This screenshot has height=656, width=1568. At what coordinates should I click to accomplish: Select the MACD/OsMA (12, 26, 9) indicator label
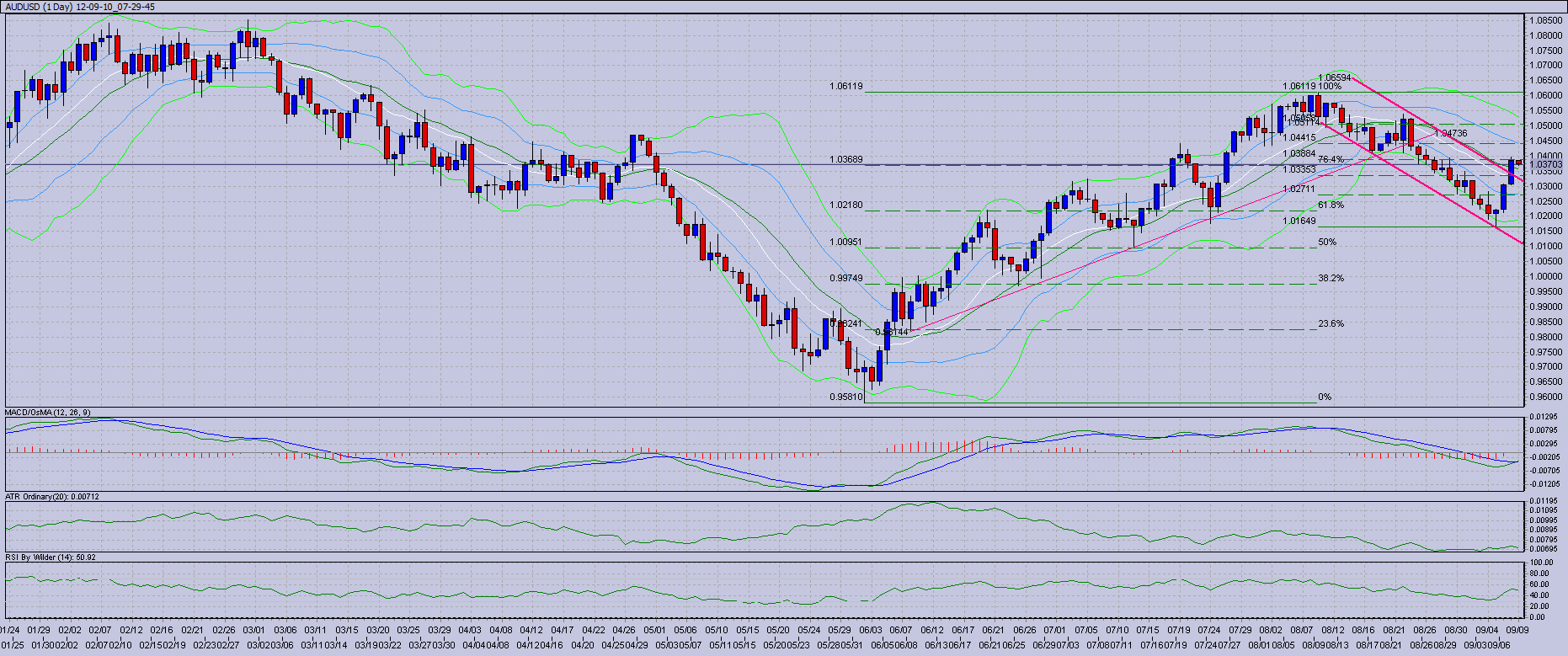tap(48, 413)
